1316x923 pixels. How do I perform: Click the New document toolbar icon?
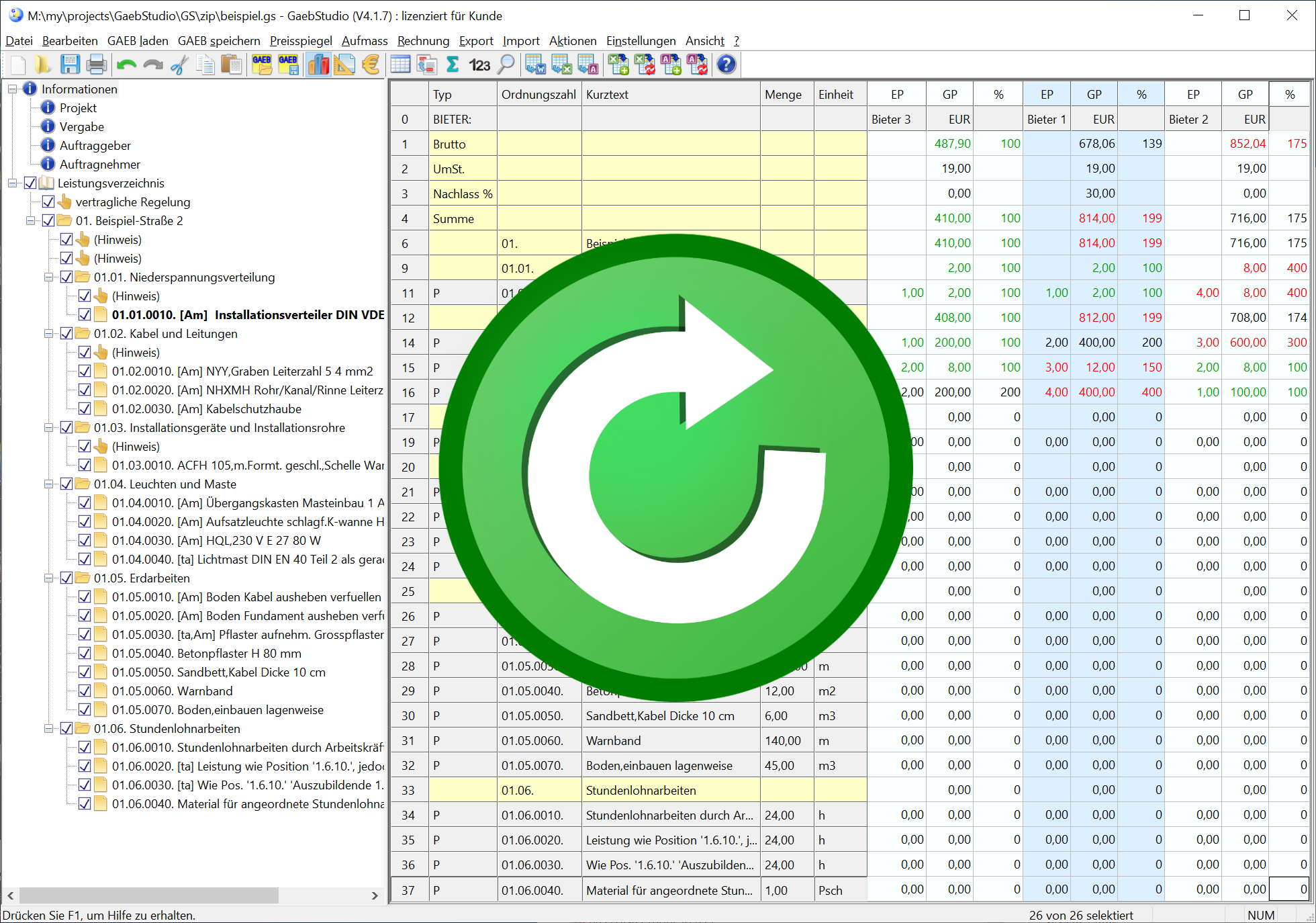click(x=18, y=65)
